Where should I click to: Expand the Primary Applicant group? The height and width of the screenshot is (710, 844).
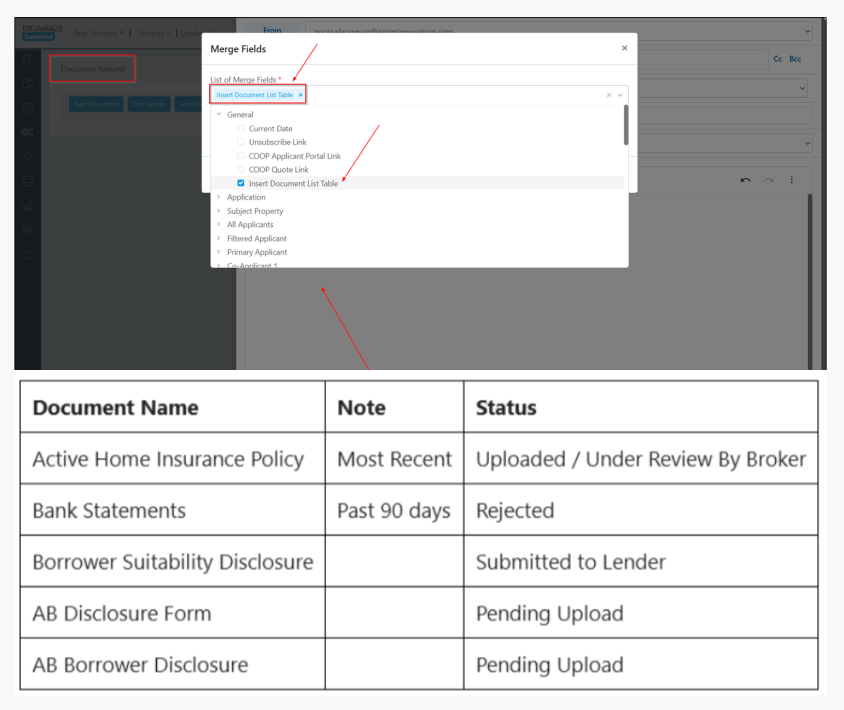click(219, 252)
